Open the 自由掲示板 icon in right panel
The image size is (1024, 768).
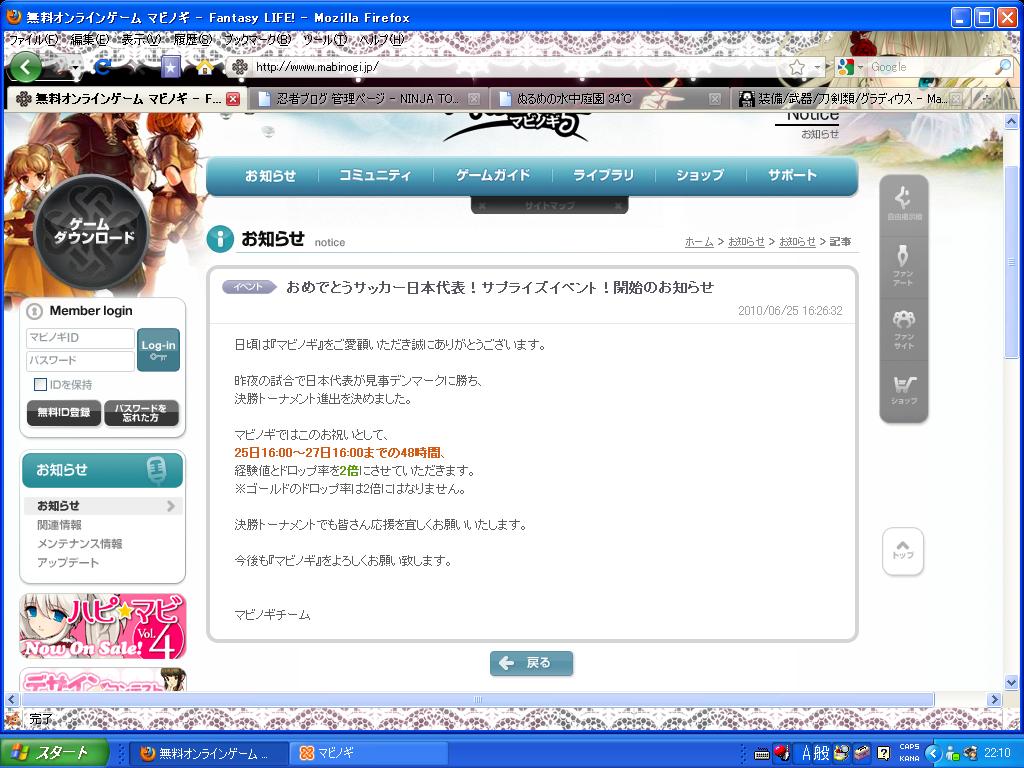[904, 204]
